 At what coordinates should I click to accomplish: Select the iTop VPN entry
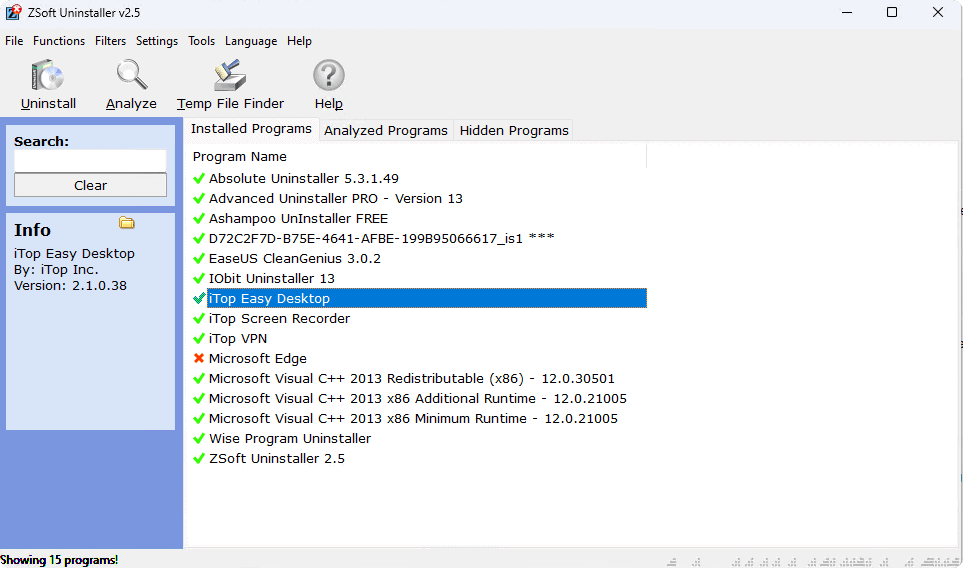[238, 338]
